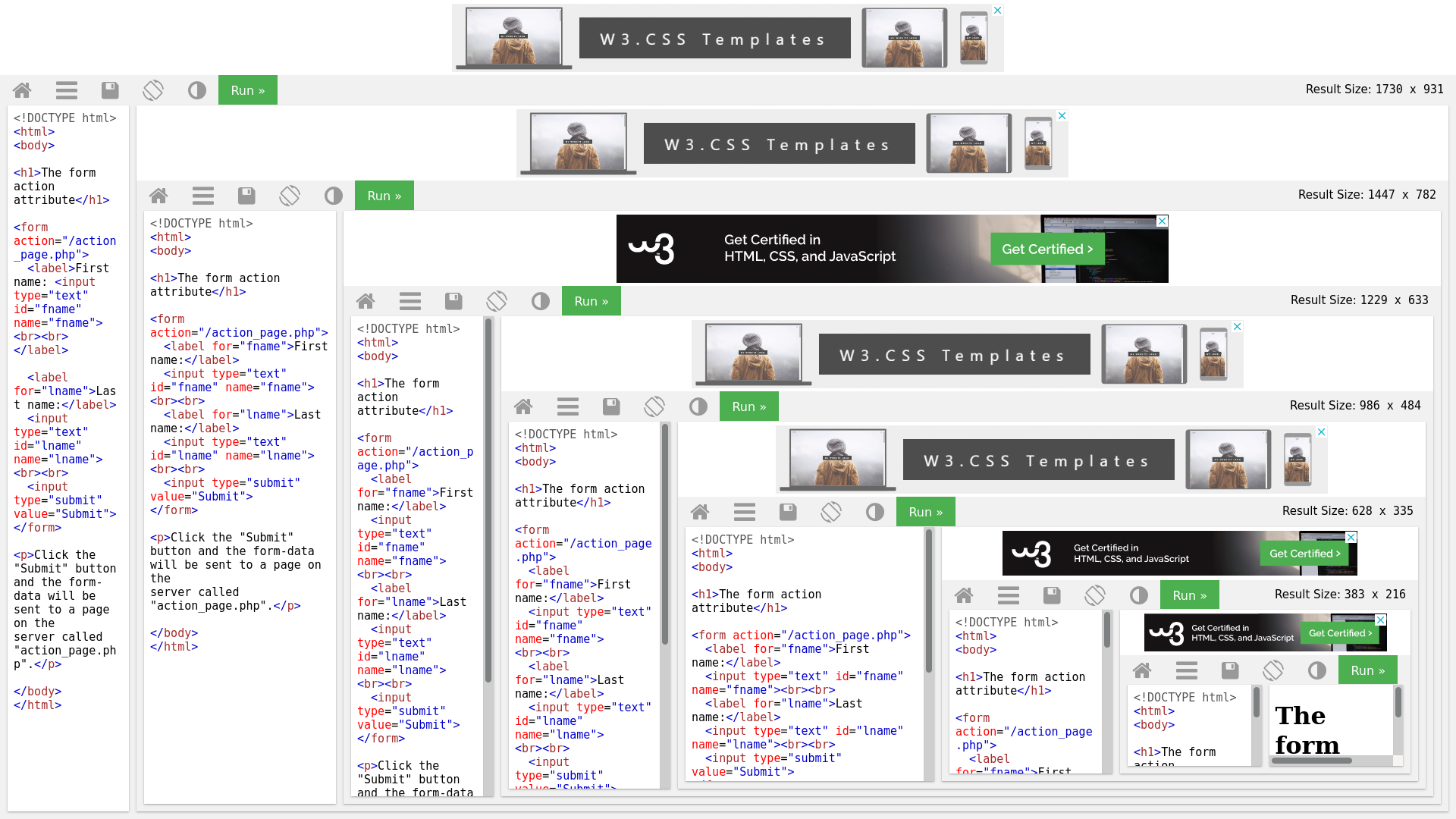
Task: Rotate orientation in the 1730 x 931 toolbar
Action: coord(153,91)
